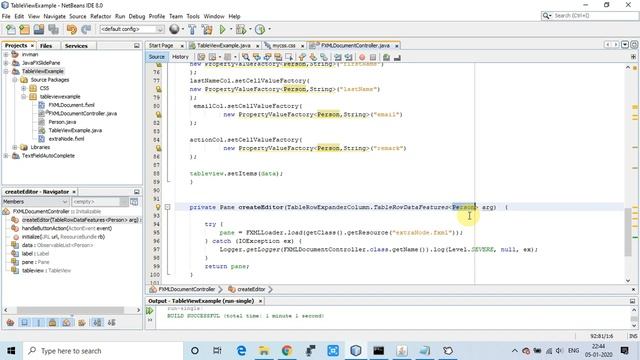The width and height of the screenshot is (640, 360).
Task: Toggle Show Static Members filter in Navigator
Action: [x=39, y=323]
